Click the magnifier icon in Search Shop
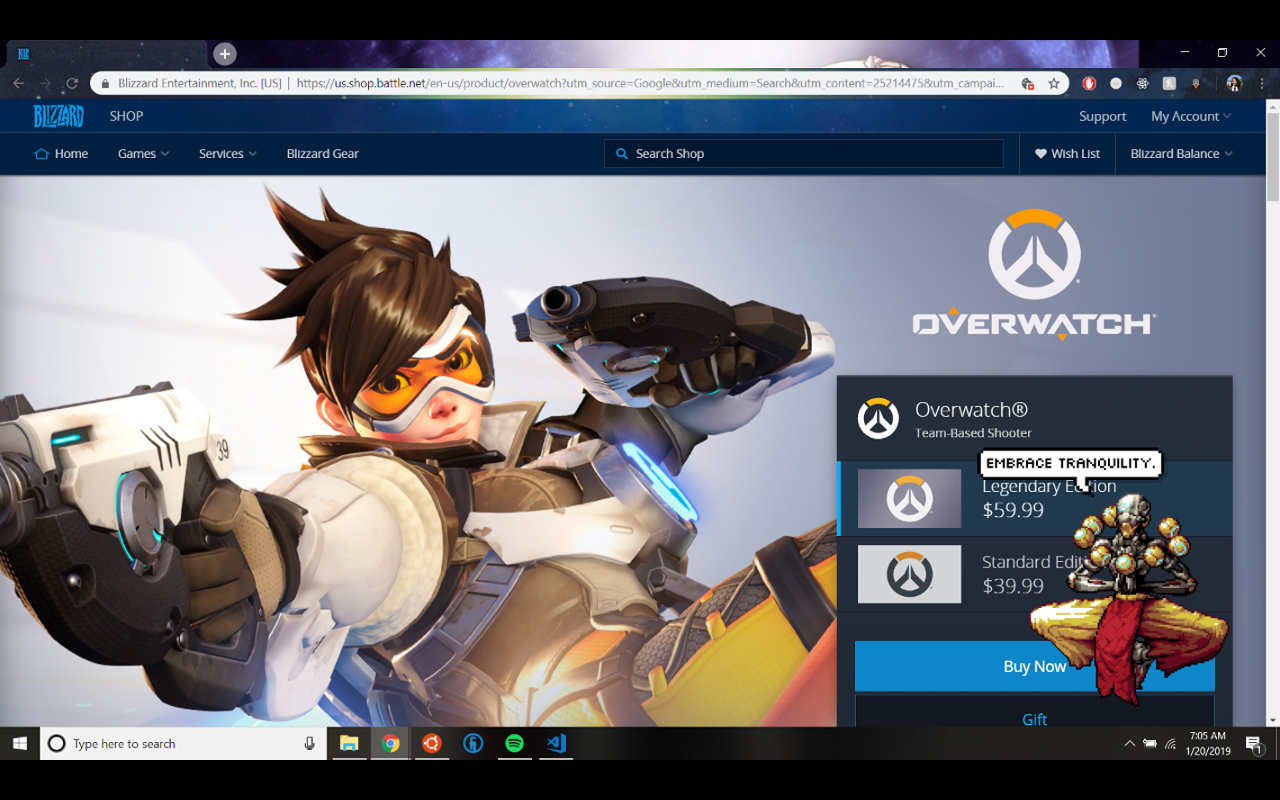Viewport: 1280px width, 800px height. pos(622,154)
